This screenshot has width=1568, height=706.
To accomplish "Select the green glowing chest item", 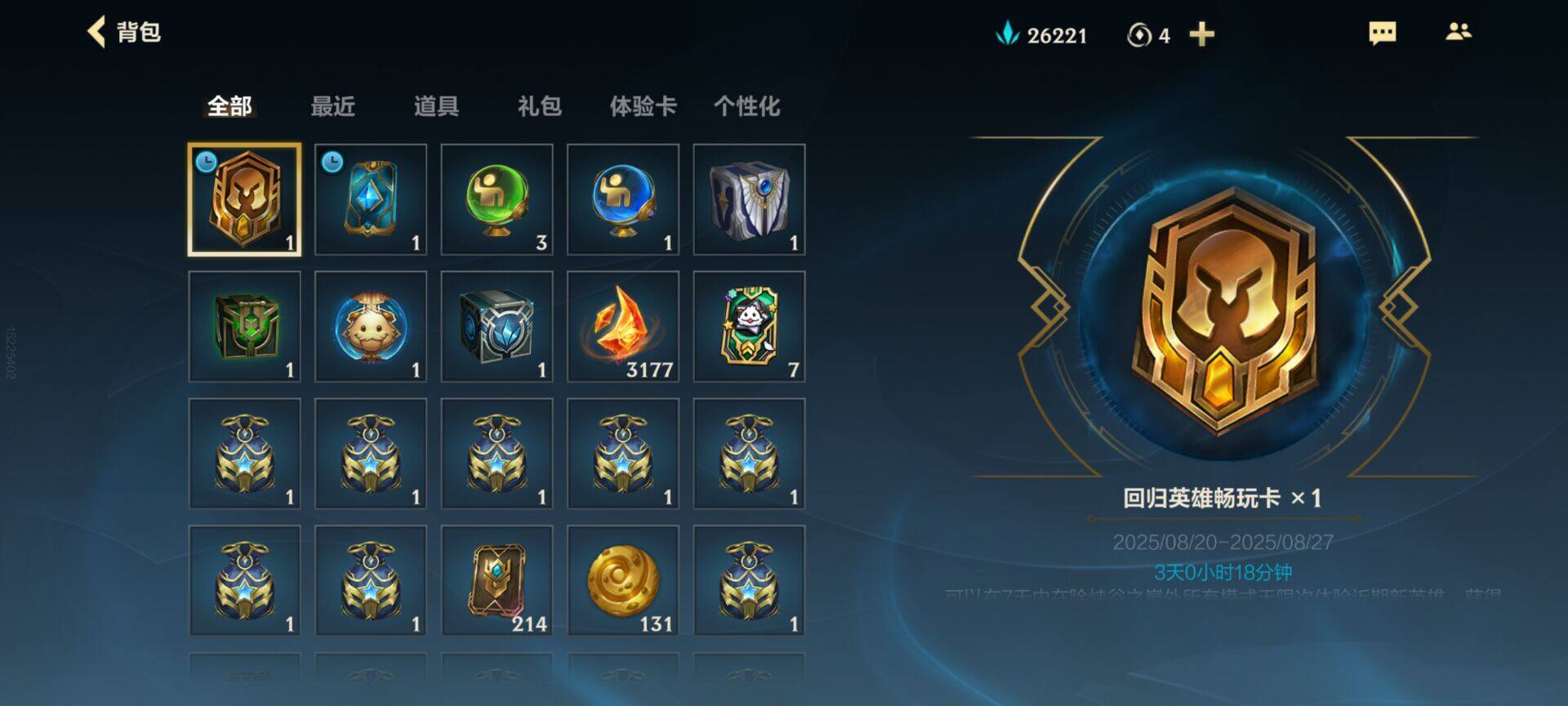I will point(244,327).
